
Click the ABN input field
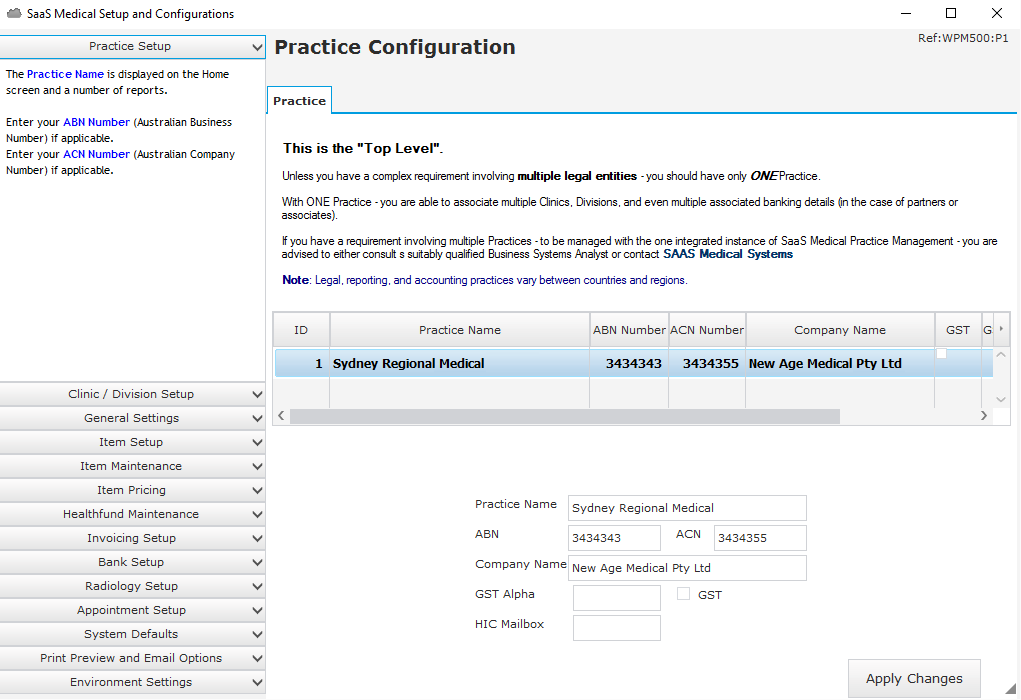(x=615, y=538)
